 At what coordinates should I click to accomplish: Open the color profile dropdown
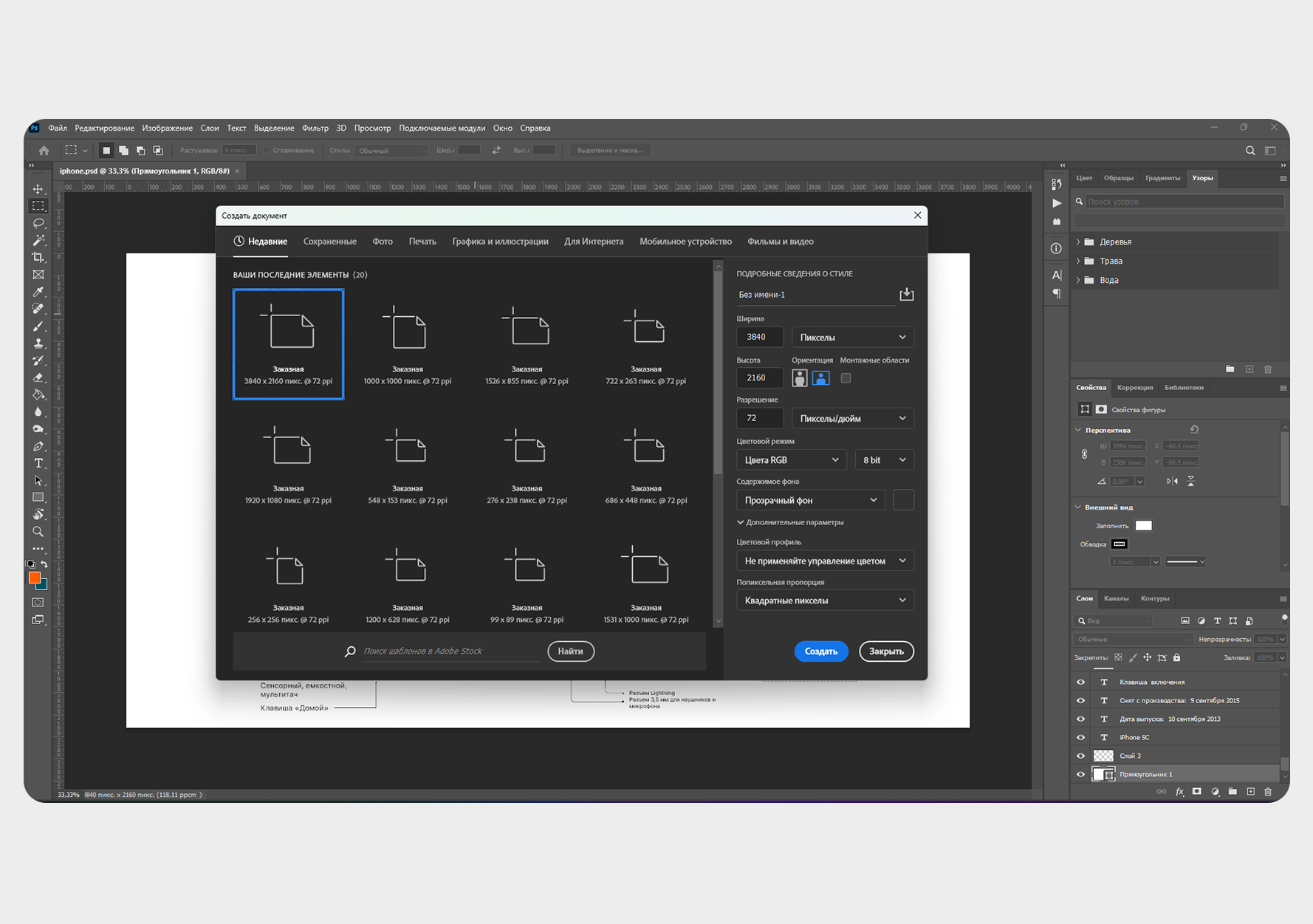pos(825,561)
